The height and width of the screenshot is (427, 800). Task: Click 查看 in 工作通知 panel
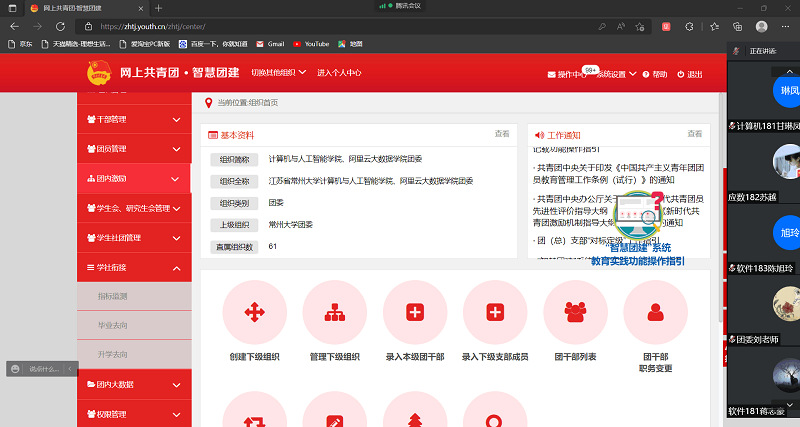coord(695,134)
